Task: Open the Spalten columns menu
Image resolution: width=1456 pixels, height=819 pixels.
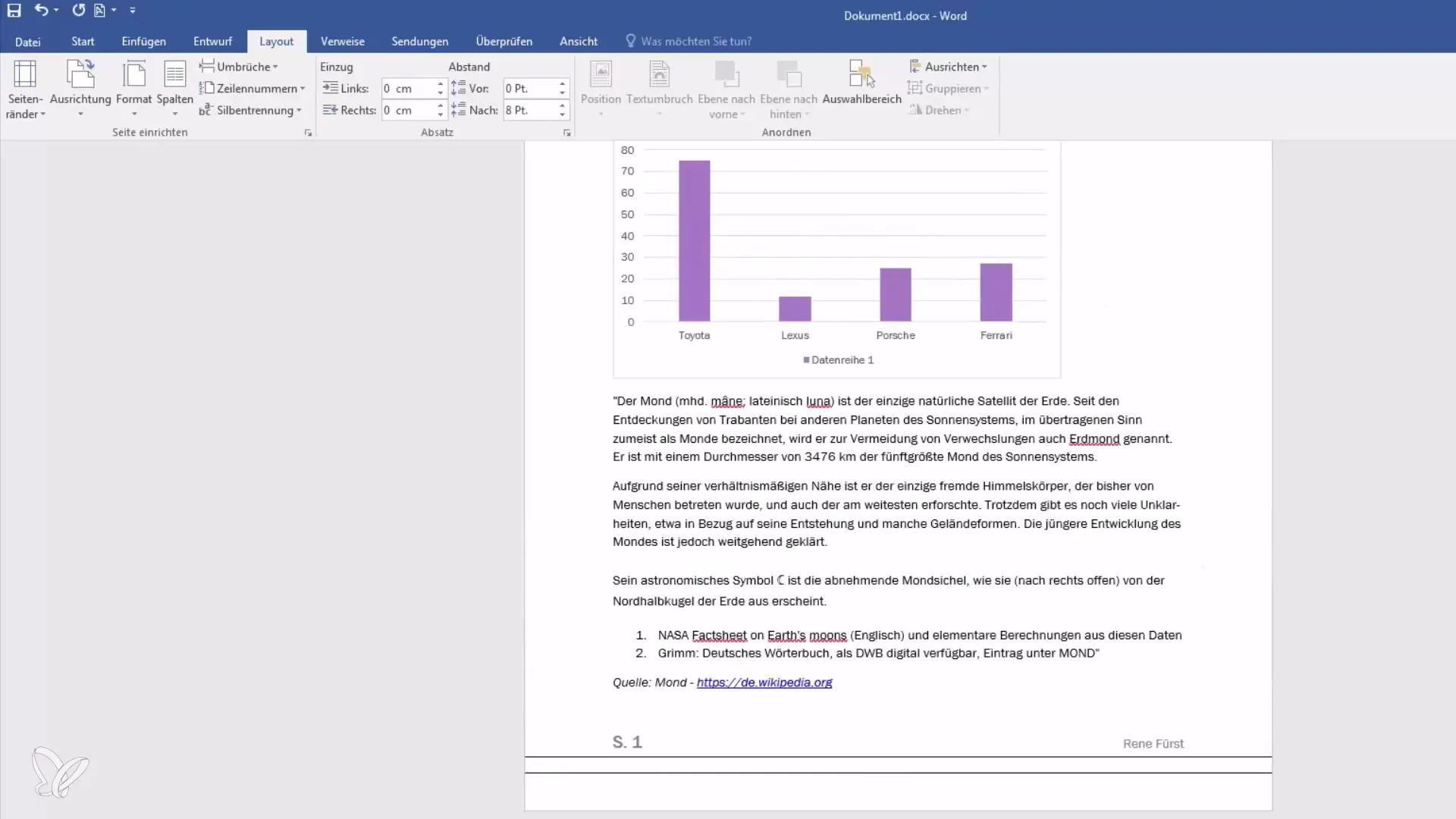Action: (175, 89)
